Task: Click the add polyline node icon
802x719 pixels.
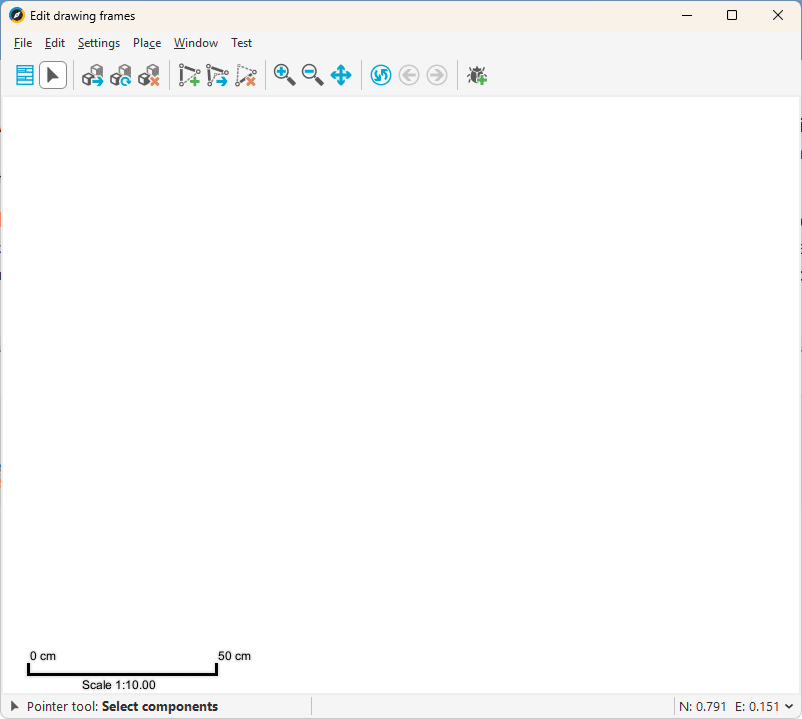Action: (x=189, y=75)
